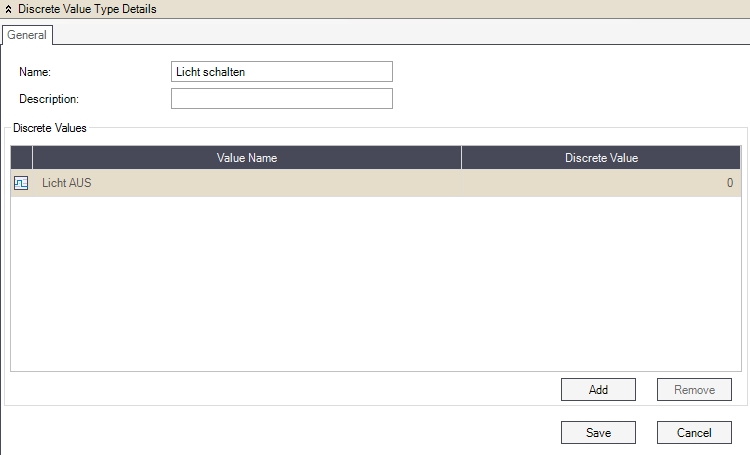Collapse the Discrete Value Type Details chevron
Image resolution: width=750 pixels, height=455 pixels.
click(9, 9)
